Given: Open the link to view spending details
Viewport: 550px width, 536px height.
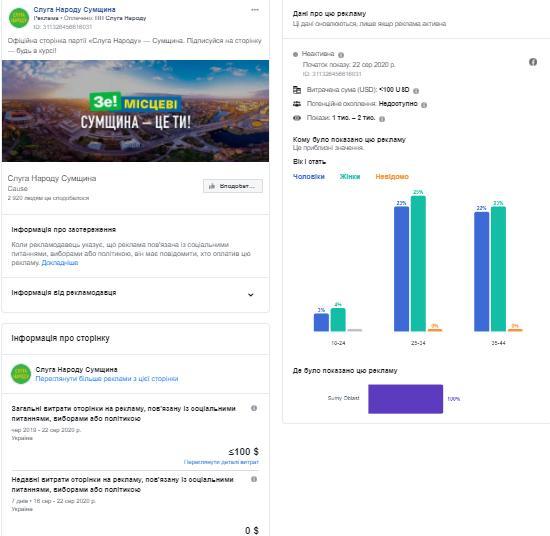Looking at the screenshot, I should (x=221, y=462).
